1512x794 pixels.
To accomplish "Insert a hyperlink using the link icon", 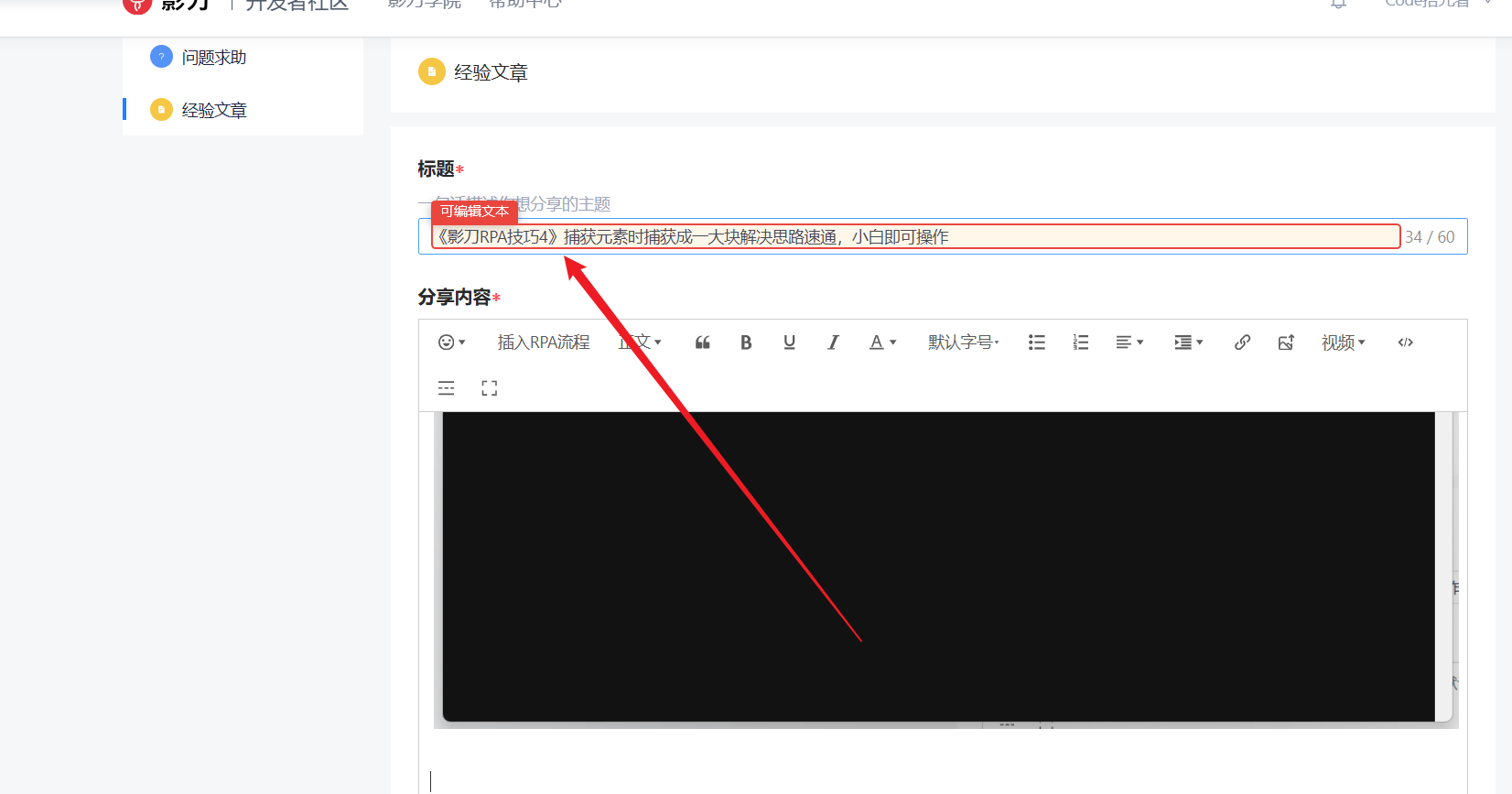I will pos(1242,343).
